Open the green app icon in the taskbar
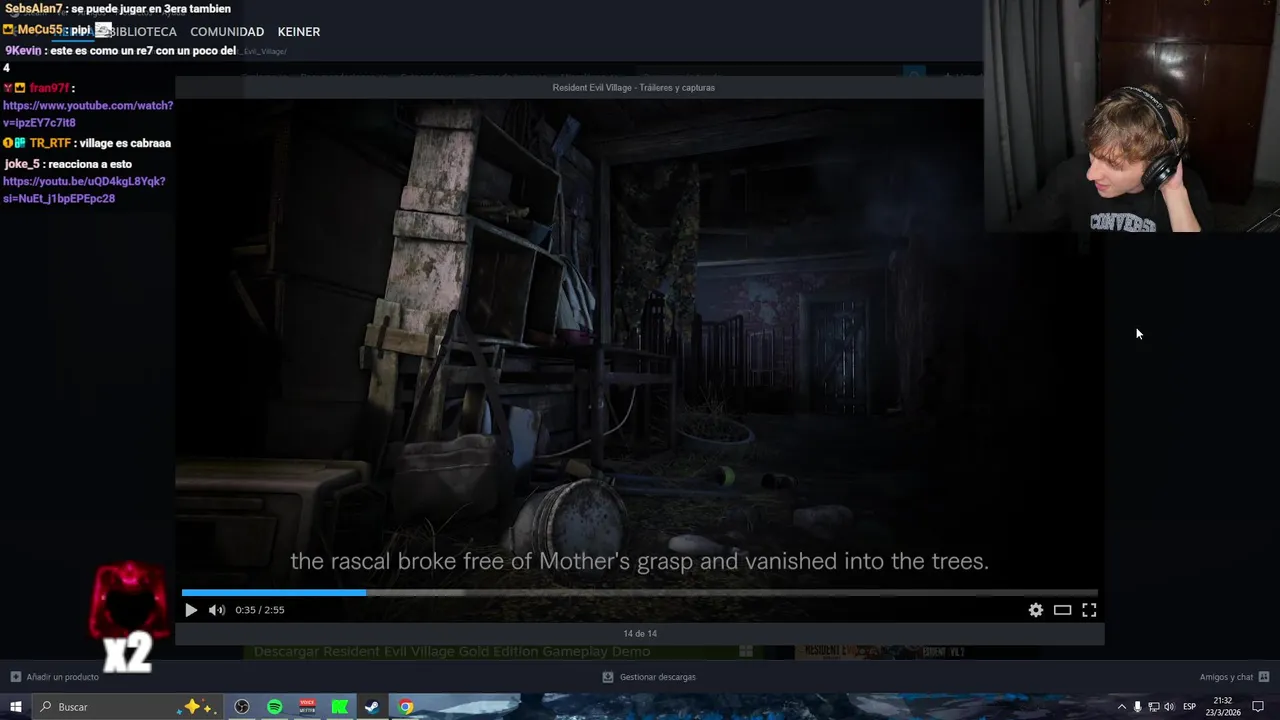The width and height of the screenshot is (1280, 720). tap(340, 707)
